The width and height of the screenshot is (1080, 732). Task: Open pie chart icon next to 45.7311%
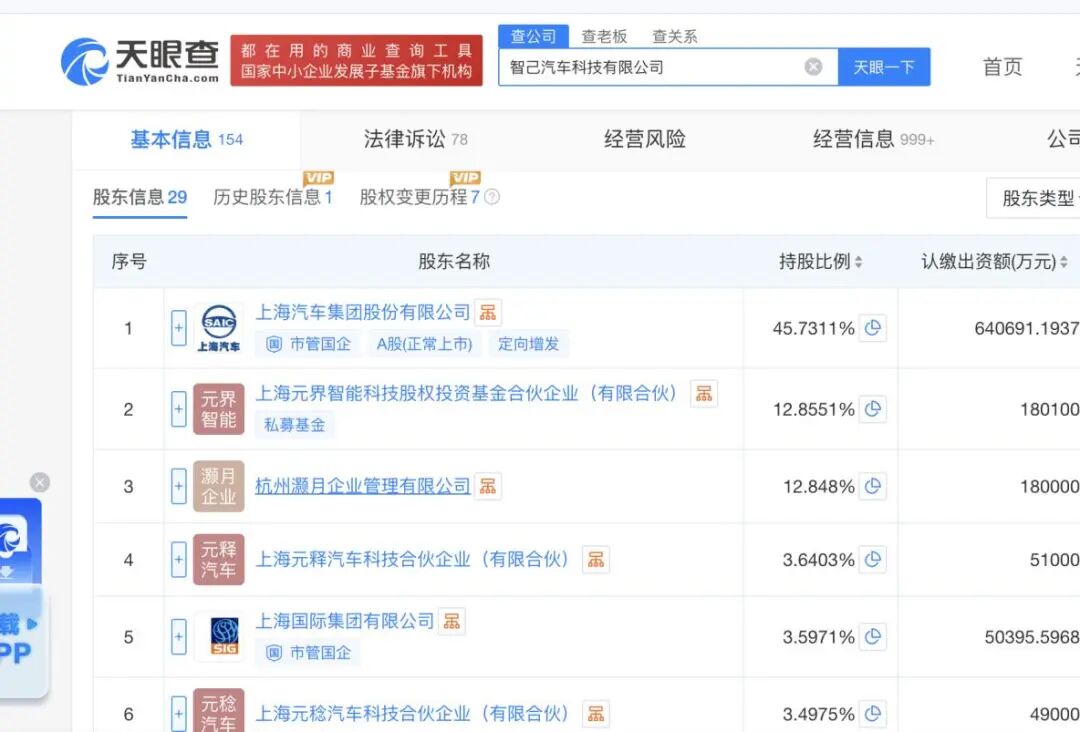(873, 328)
